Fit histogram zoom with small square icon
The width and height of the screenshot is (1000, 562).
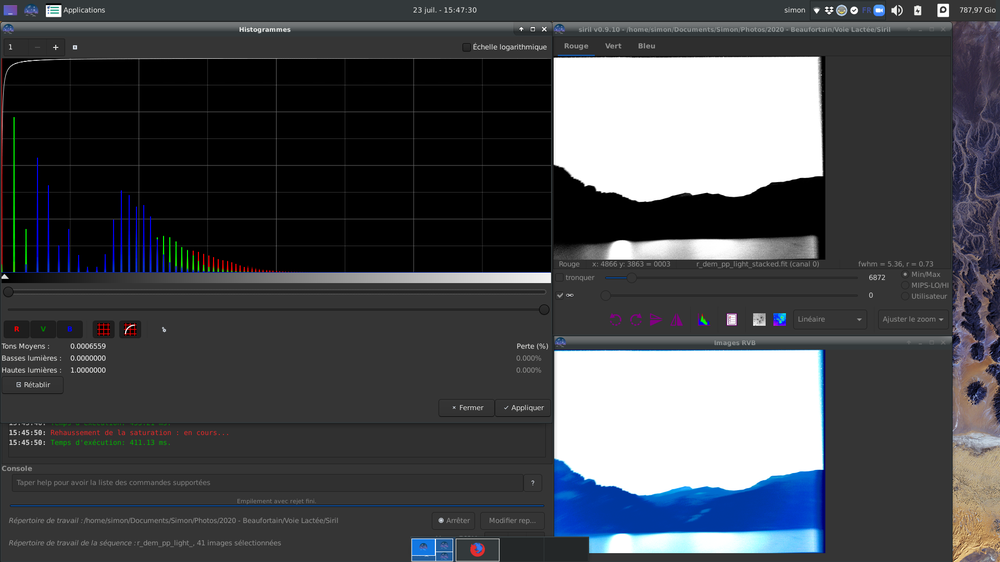coord(75,47)
